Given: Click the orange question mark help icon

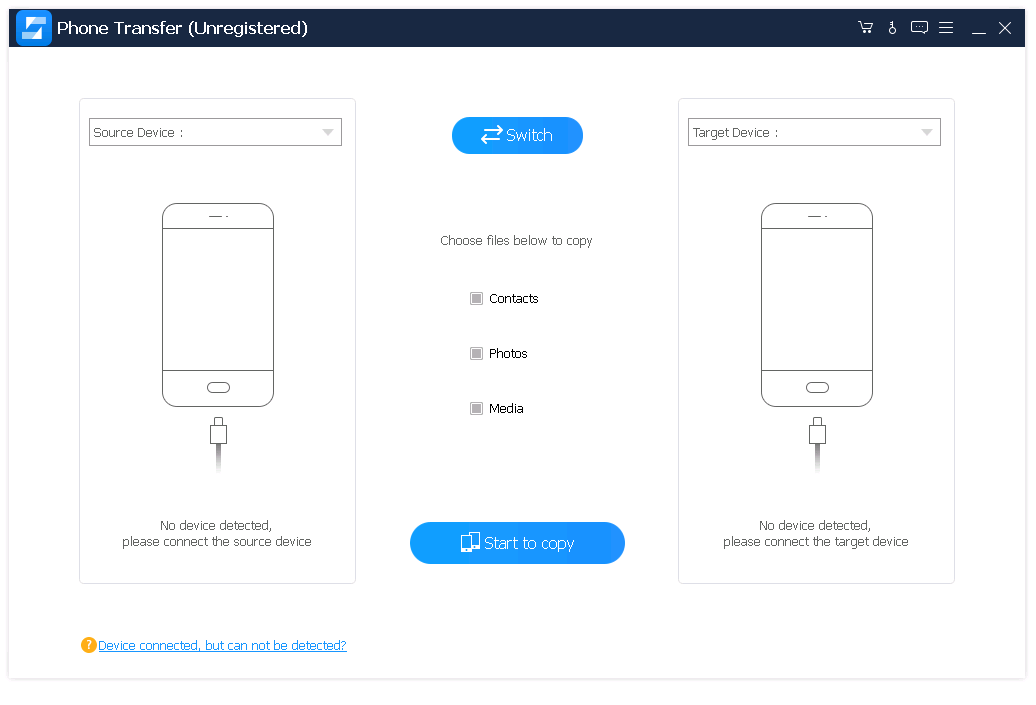Looking at the screenshot, I should [x=89, y=645].
